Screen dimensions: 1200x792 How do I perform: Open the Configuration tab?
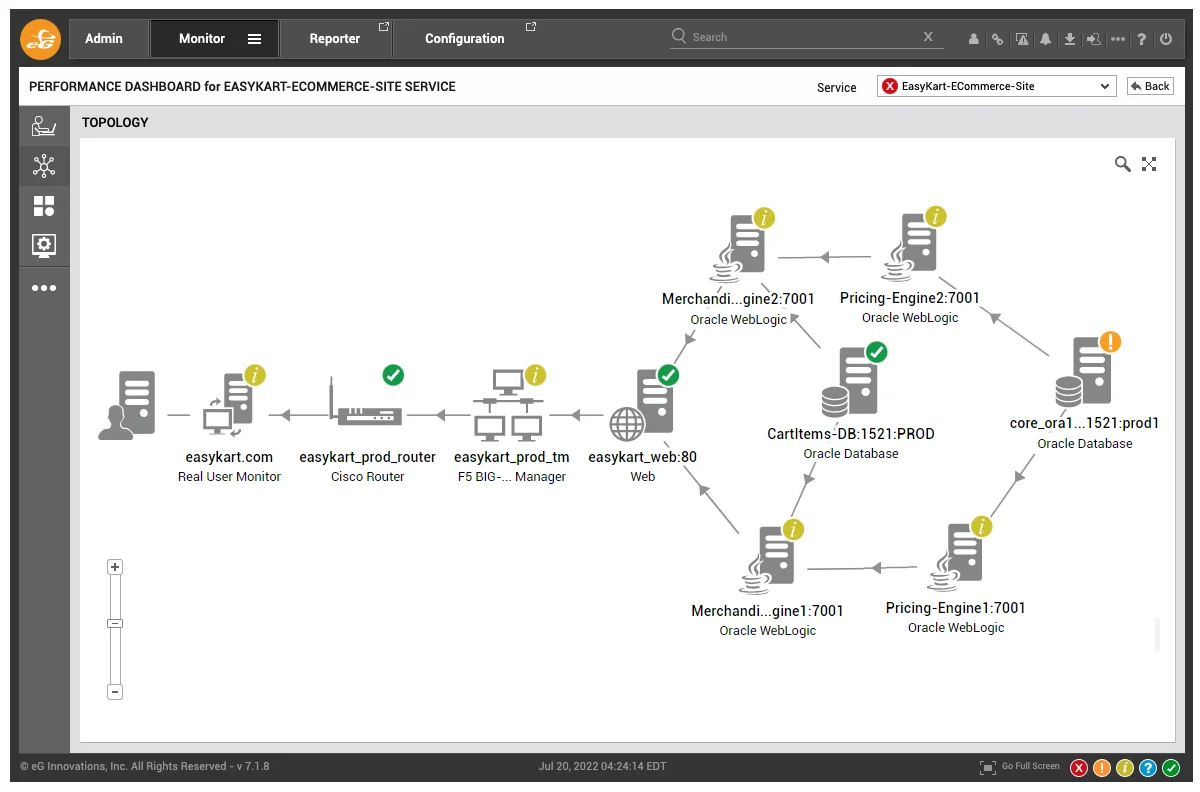click(465, 38)
